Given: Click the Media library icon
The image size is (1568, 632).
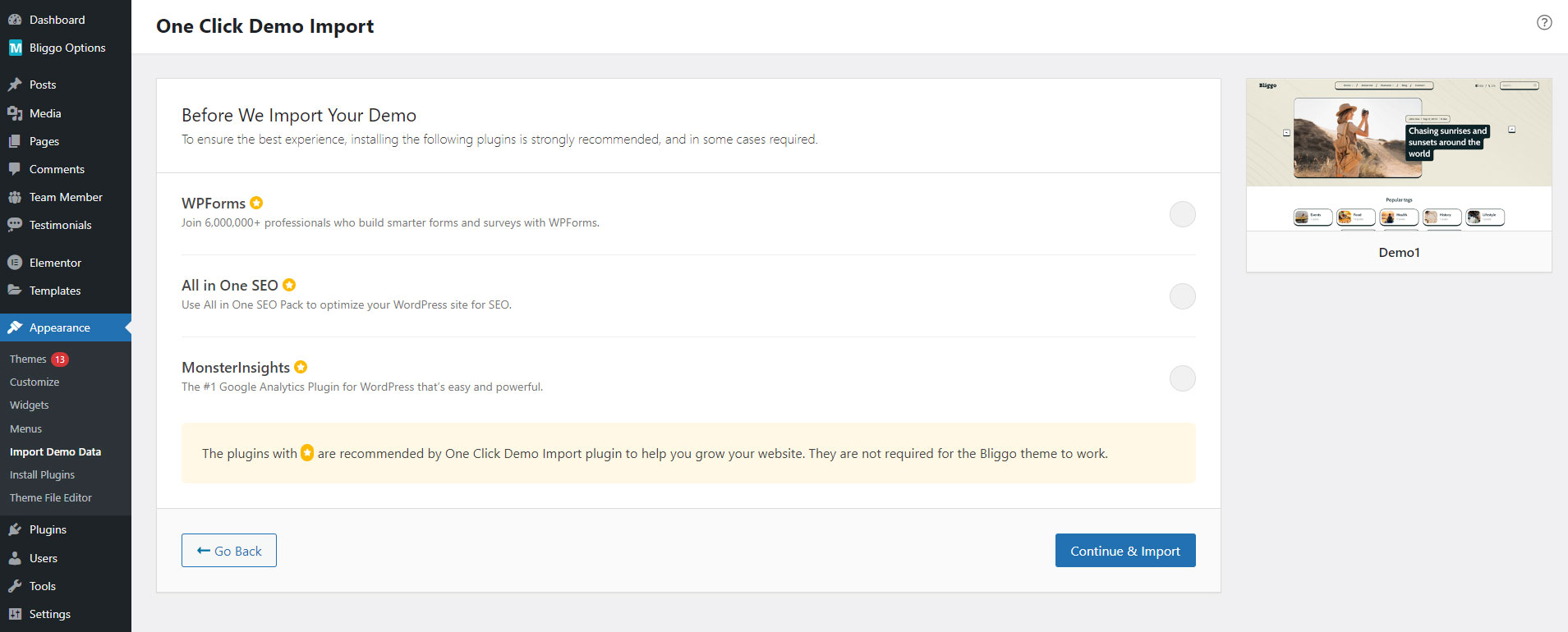Looking at the screenshot, I should [x=15, y=113].
